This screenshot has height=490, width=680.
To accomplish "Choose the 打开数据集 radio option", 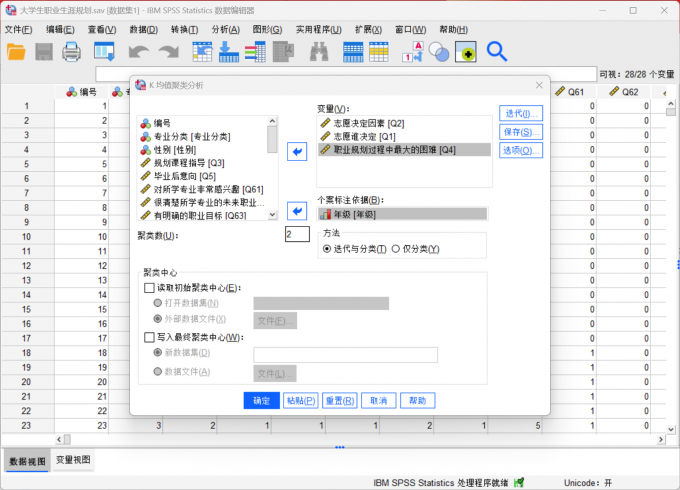I will point(158,303).
